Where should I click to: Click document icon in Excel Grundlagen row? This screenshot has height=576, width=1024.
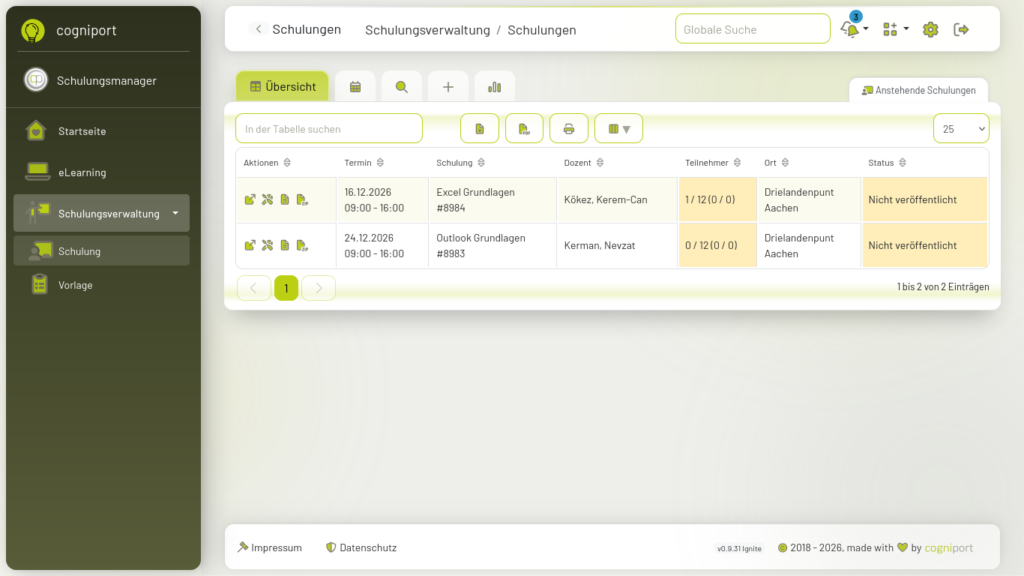coord(285,199)
